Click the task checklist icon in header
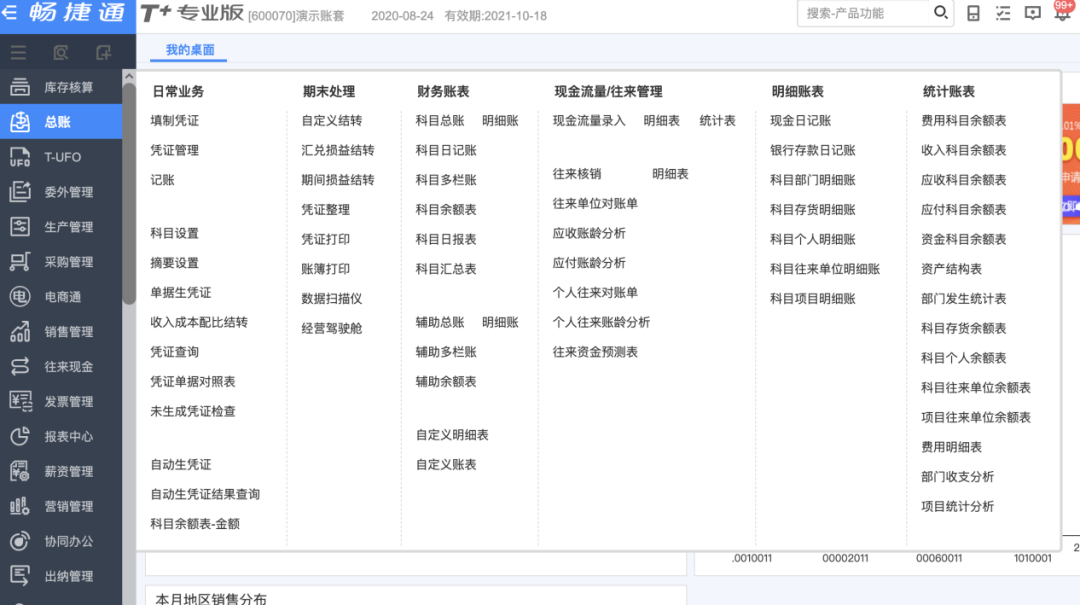This screenshot has width=1080, height=605. [x=1003, y=13]
